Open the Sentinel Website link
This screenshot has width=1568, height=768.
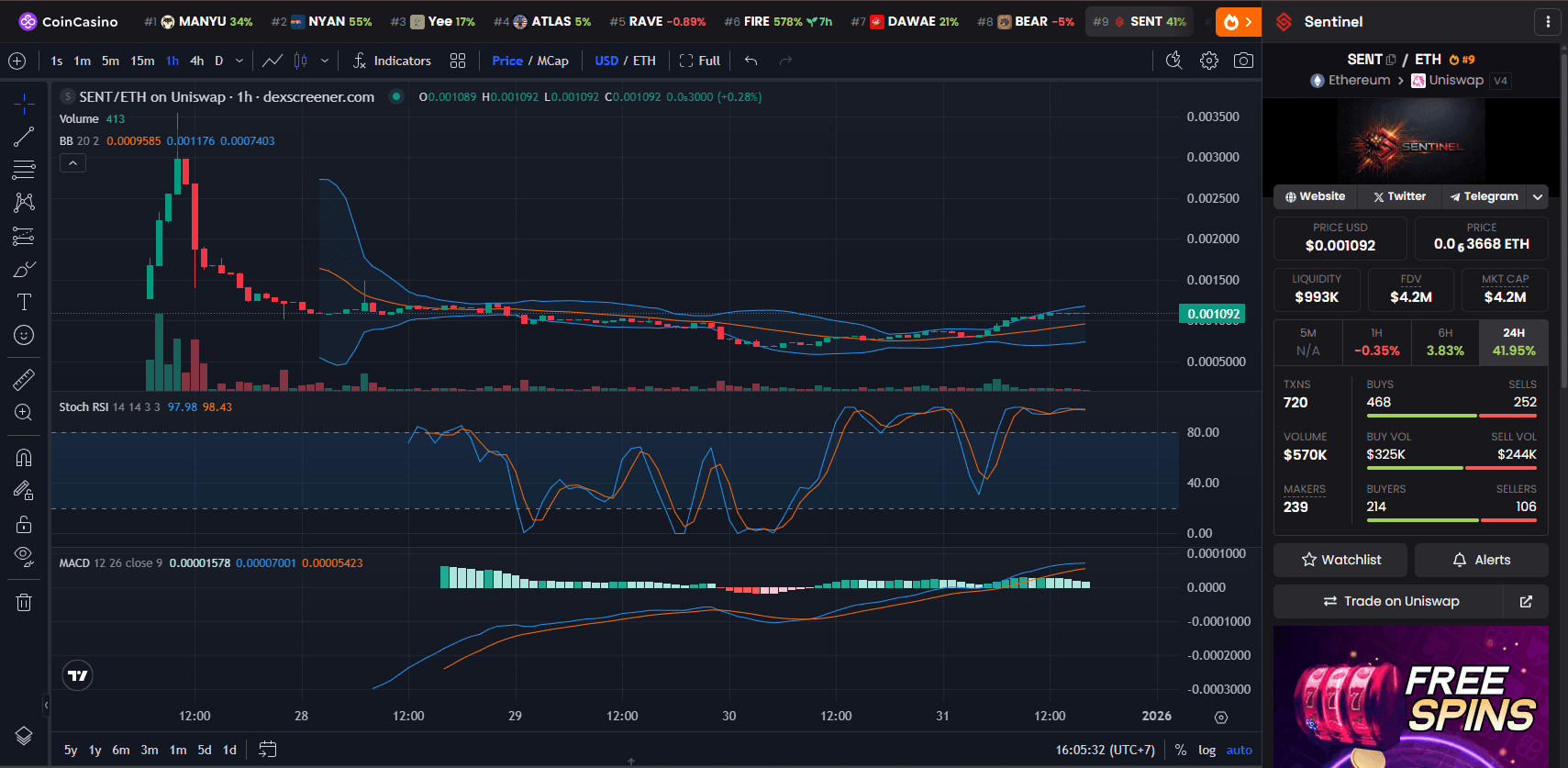1315,196
